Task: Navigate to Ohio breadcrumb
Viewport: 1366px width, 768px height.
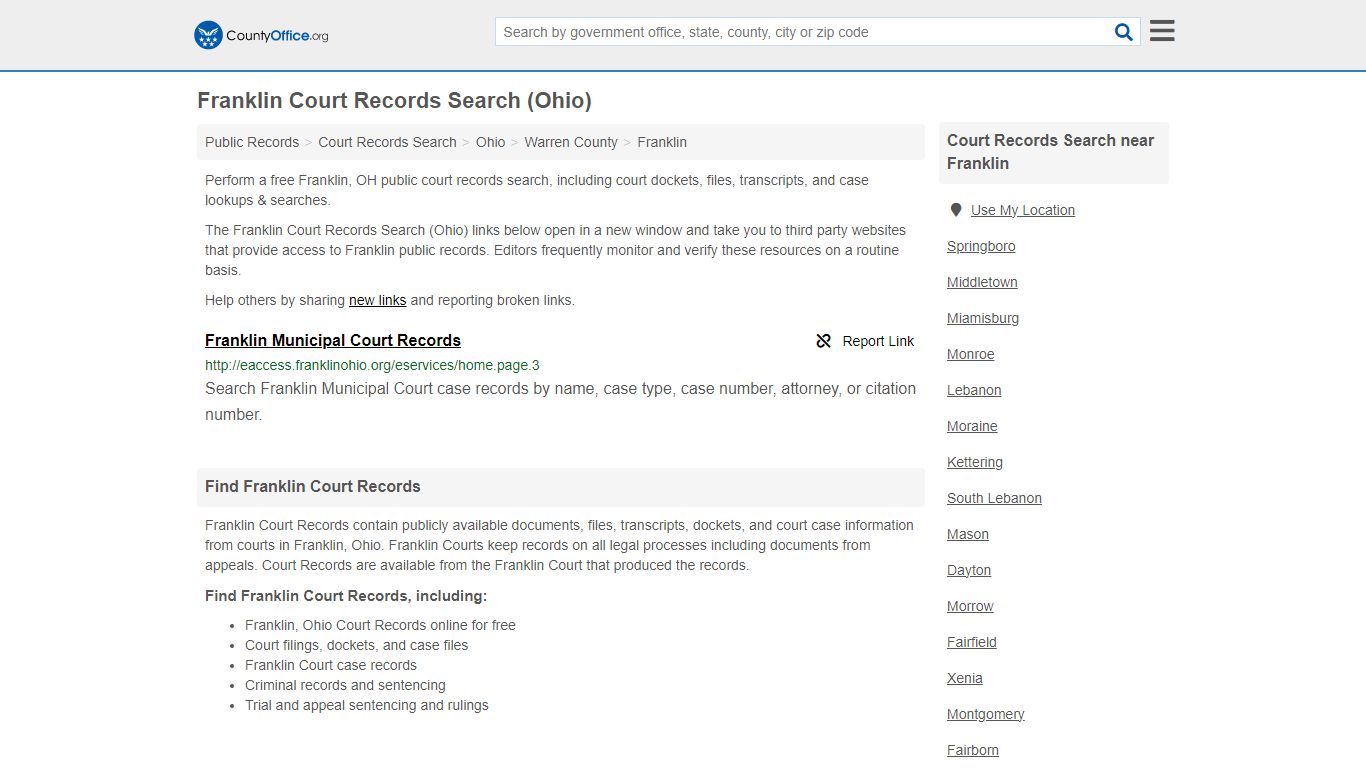Action: (491, 142)
